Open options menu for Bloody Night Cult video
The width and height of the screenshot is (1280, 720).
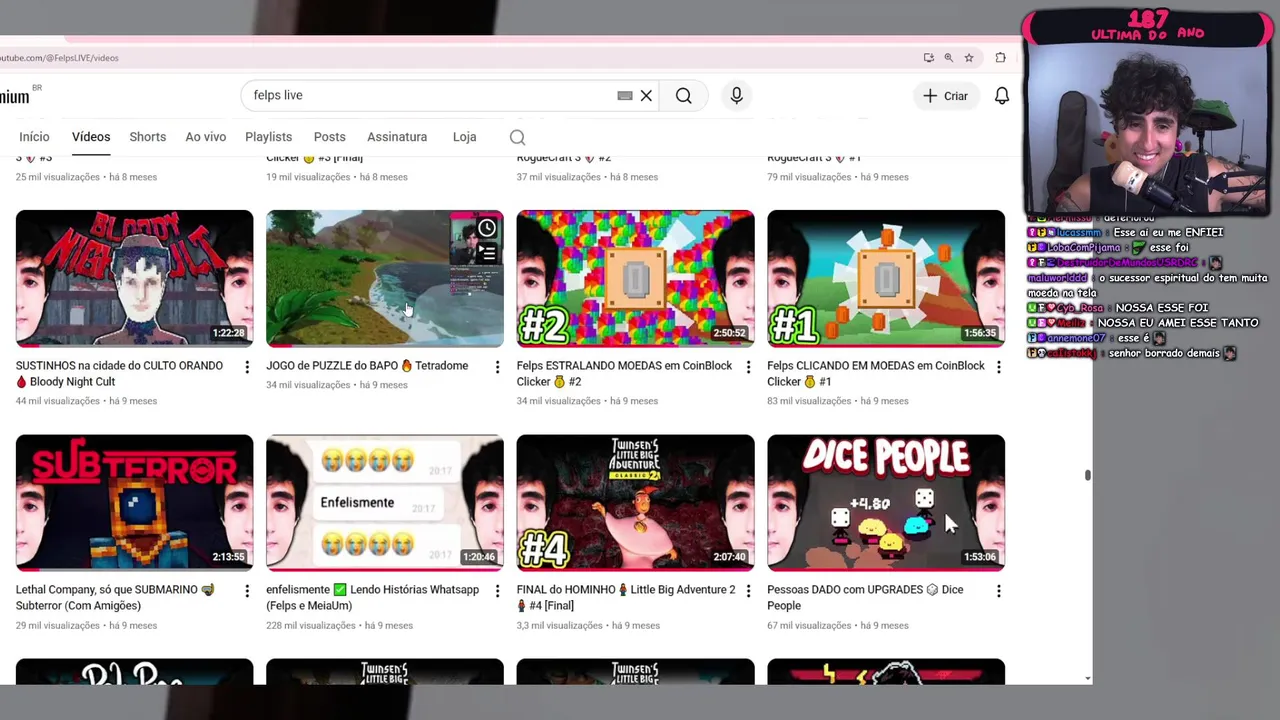point(247,367)
